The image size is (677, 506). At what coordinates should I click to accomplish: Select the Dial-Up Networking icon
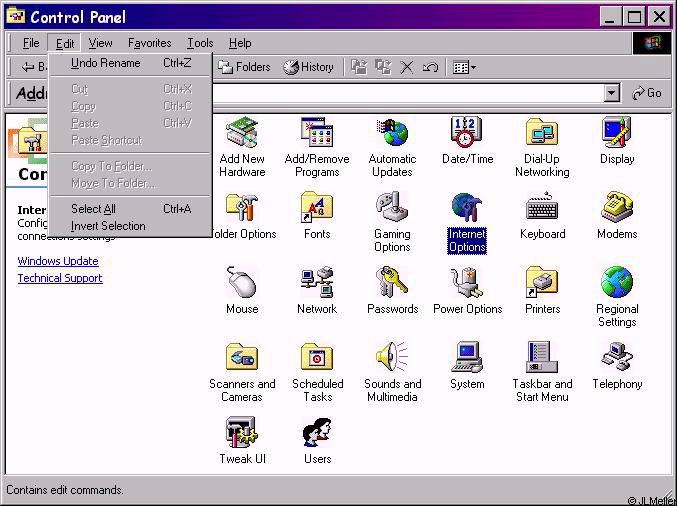pos(542,133)
